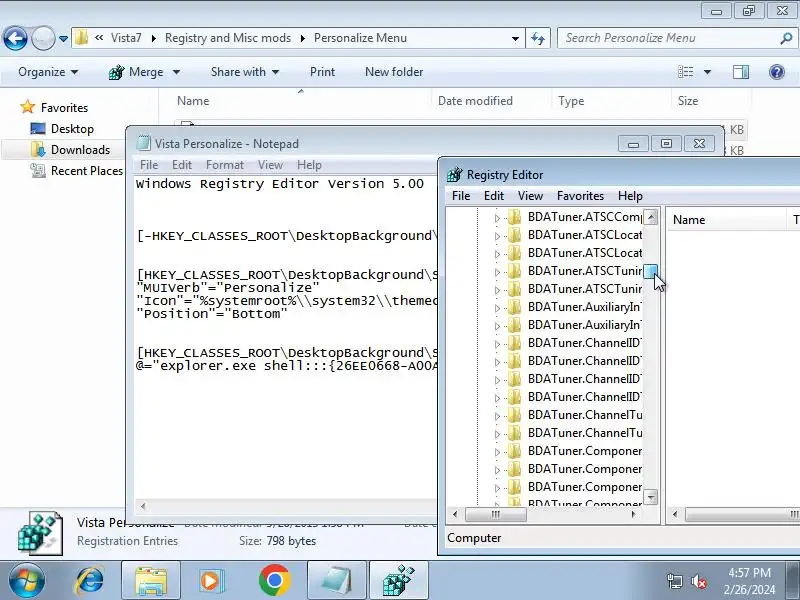800x600 pixels.
Task: Open the Organize menu
Action: [x=48, y=72]
